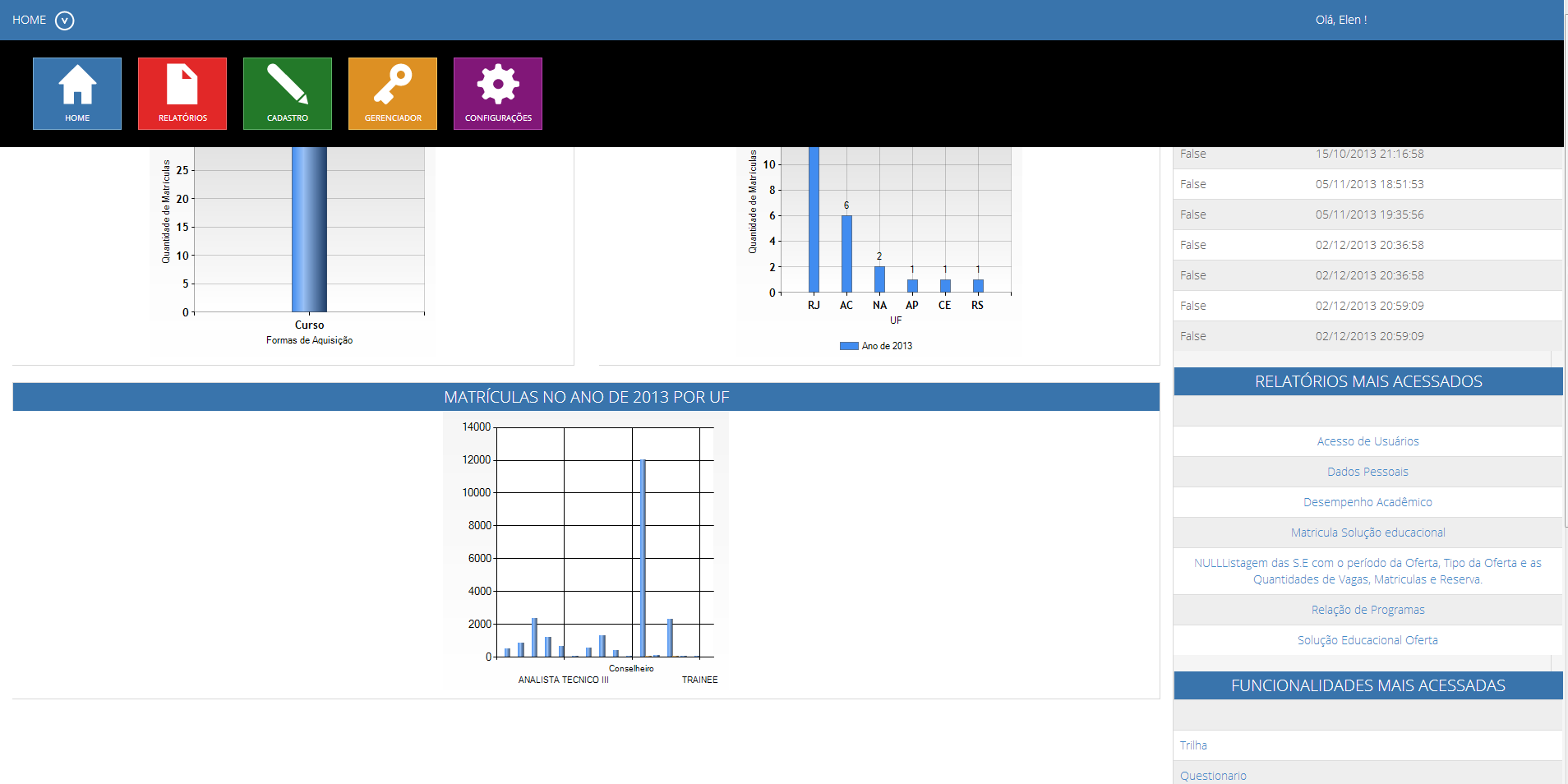Screen dimensions: 1568x784
Task: Open the Dados Pessoais report
Action: click(1367, 472)
